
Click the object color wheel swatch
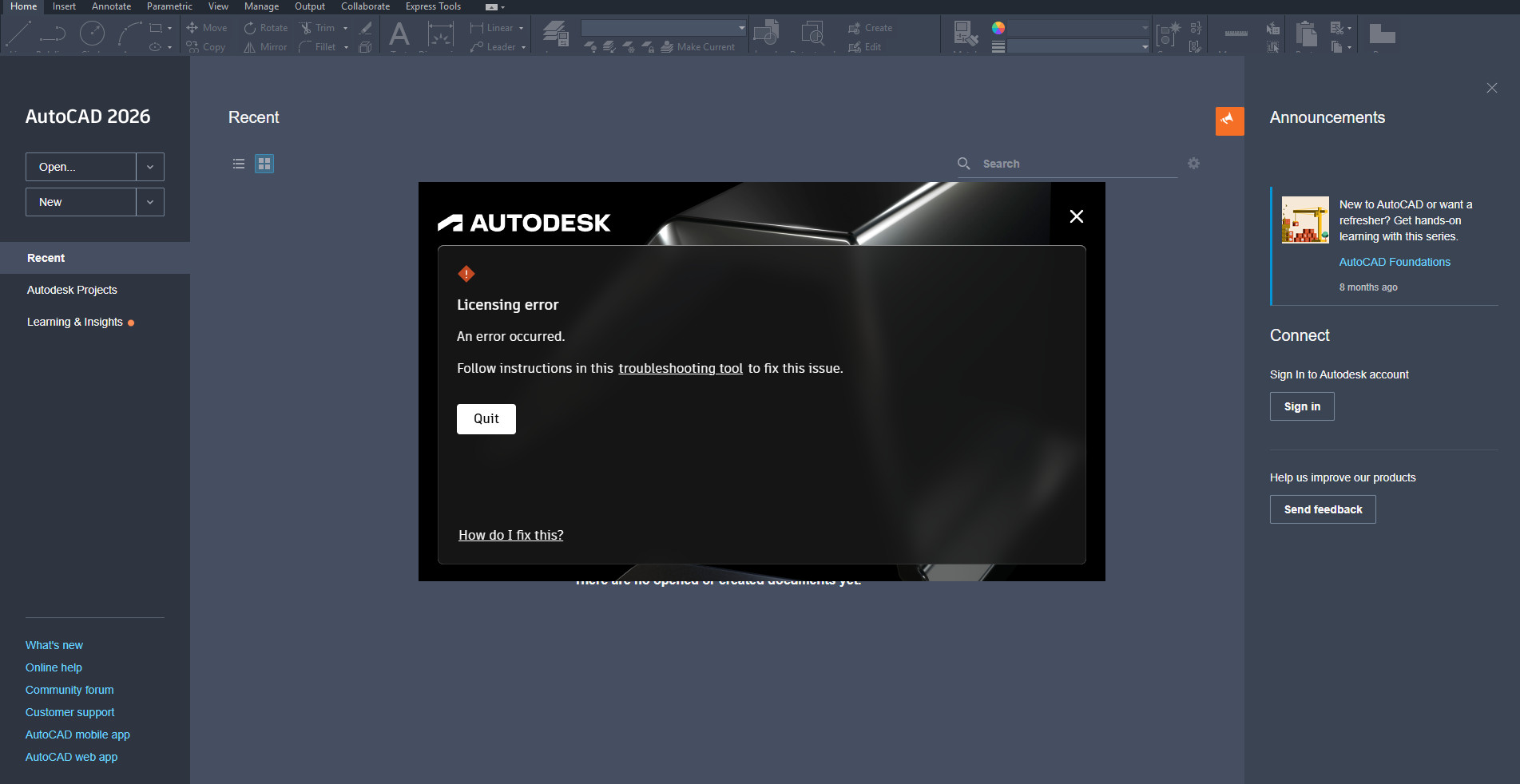click(x=998, y=28)
